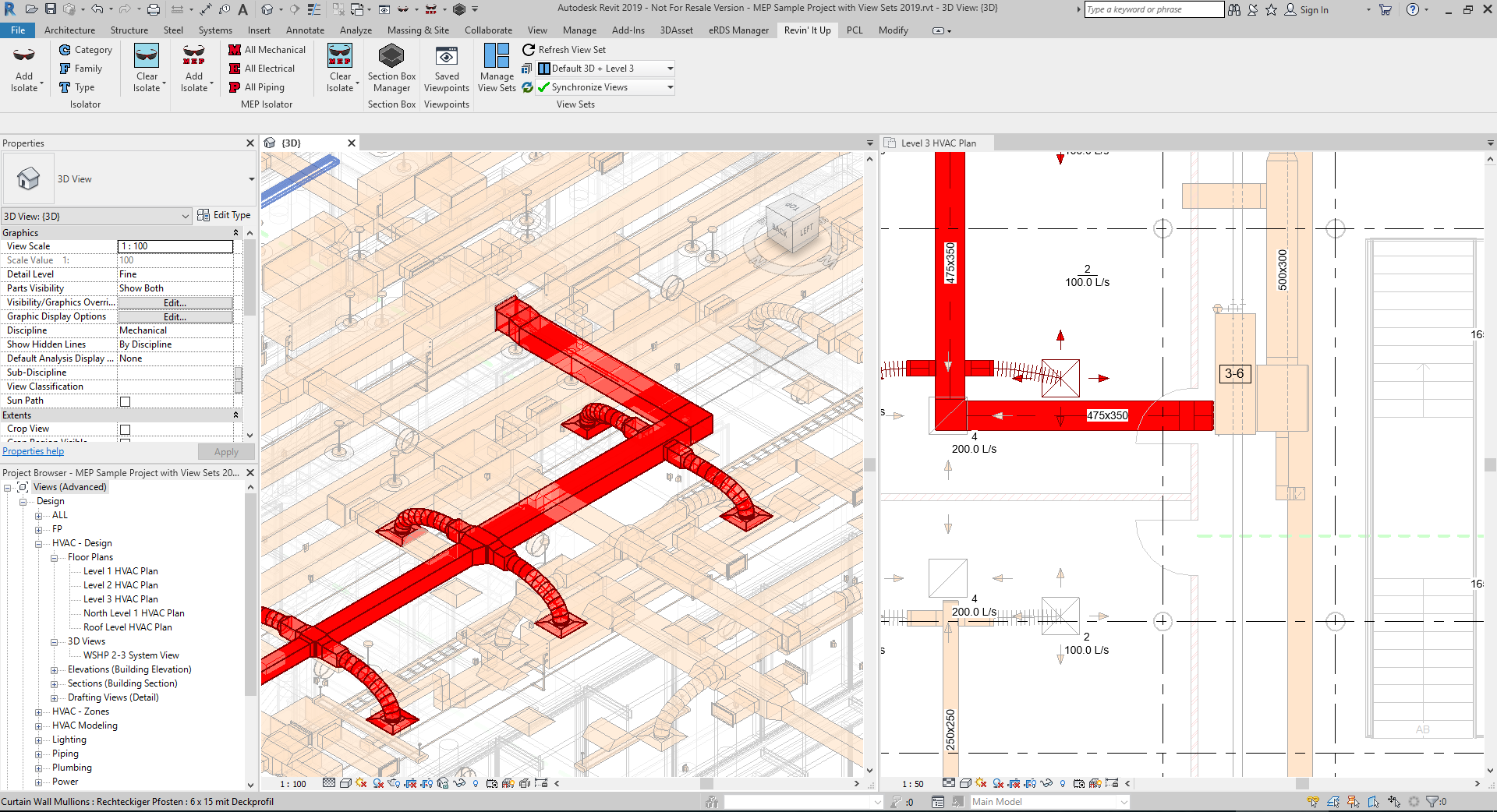Open the Default 3D + Level 3 dropdown
The image size is (1497, 812).
coord(669,69)
